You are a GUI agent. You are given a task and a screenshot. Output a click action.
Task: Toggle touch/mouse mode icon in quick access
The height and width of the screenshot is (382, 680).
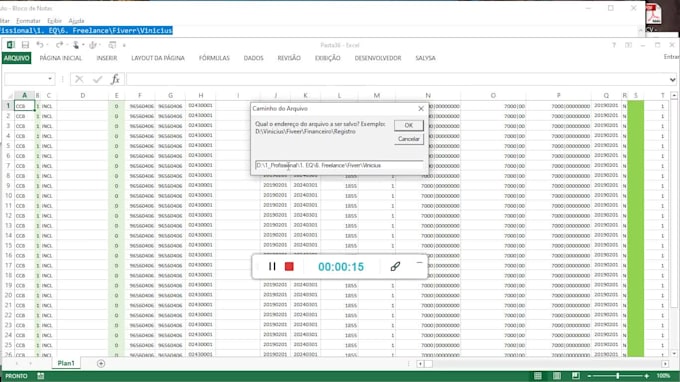[76, 45]
